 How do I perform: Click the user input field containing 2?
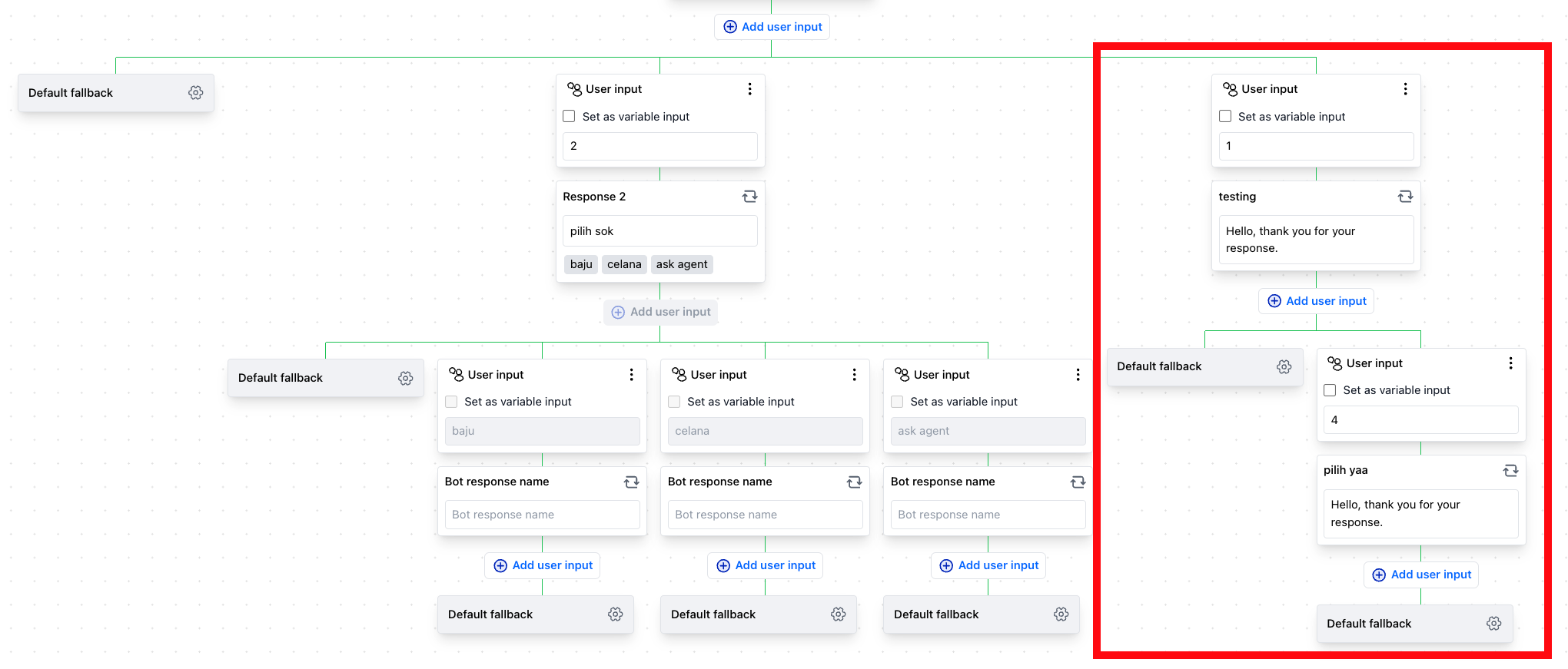coord(660,146)
